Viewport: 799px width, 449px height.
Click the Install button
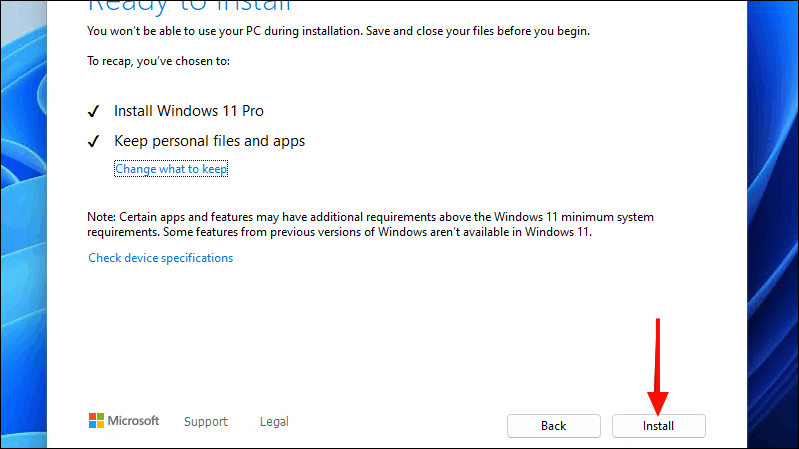[658, 426]
